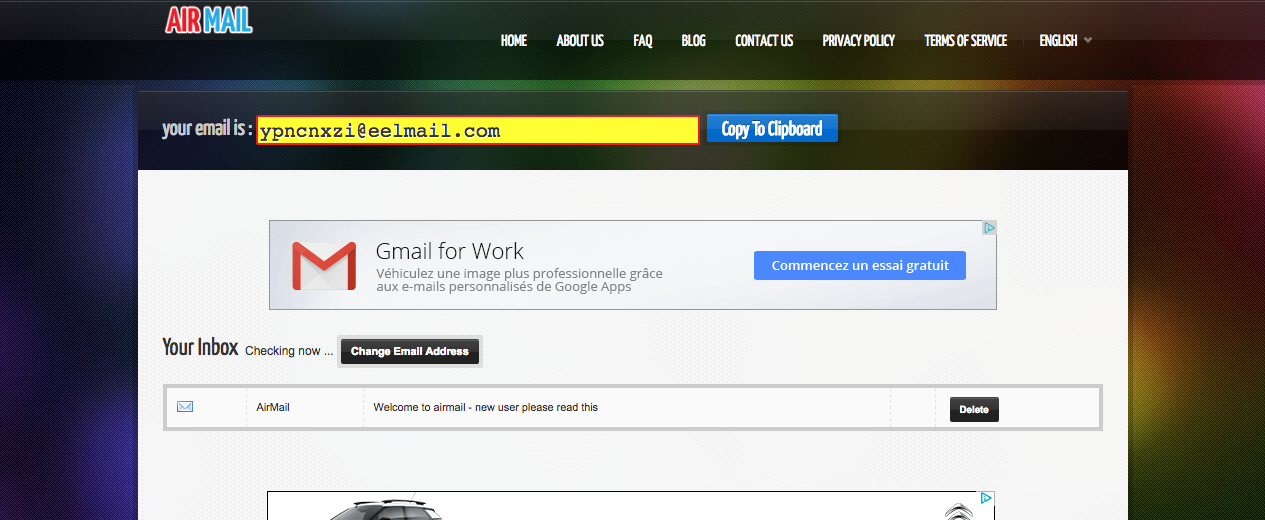
Task: Delete the AirMail welcome message
Action: pyautogui.click(x=973, y=409)
